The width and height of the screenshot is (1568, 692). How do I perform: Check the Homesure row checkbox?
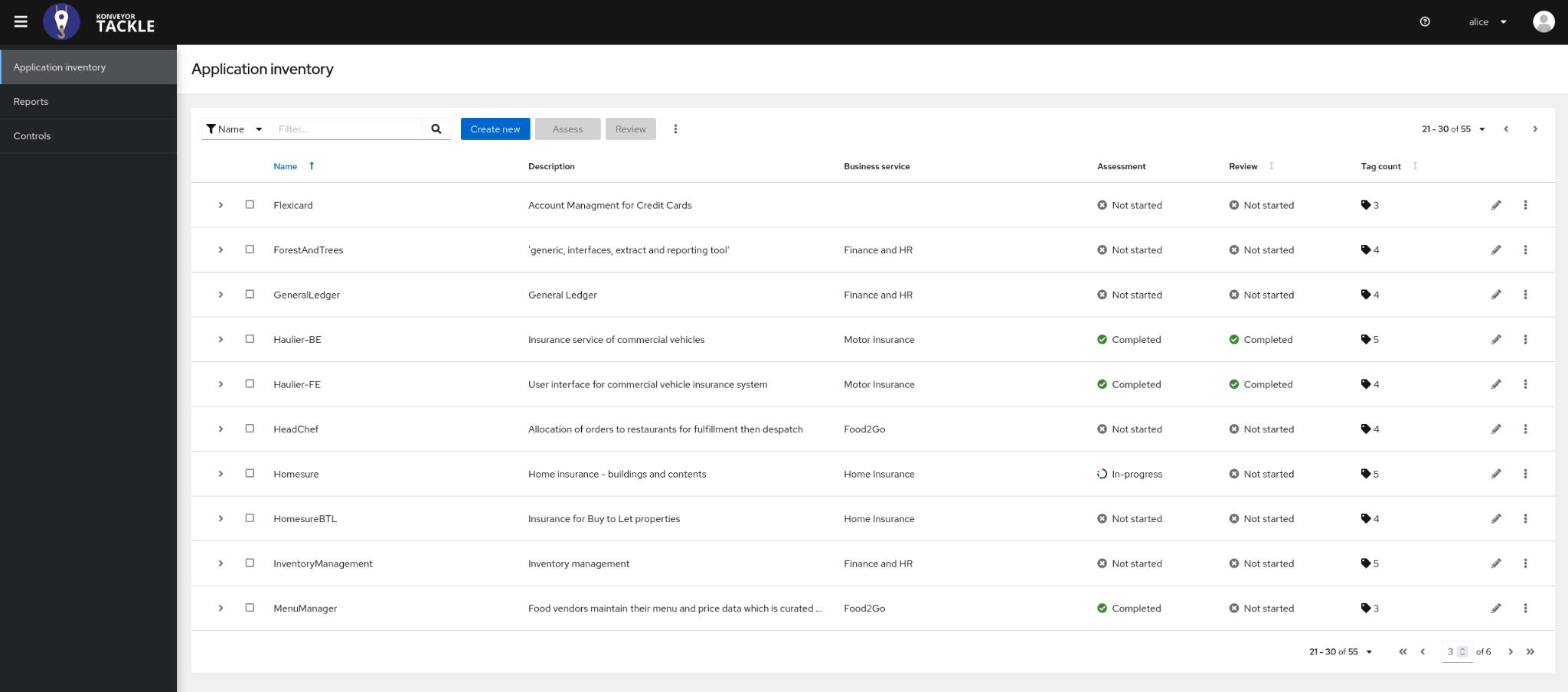click(249, 473)
